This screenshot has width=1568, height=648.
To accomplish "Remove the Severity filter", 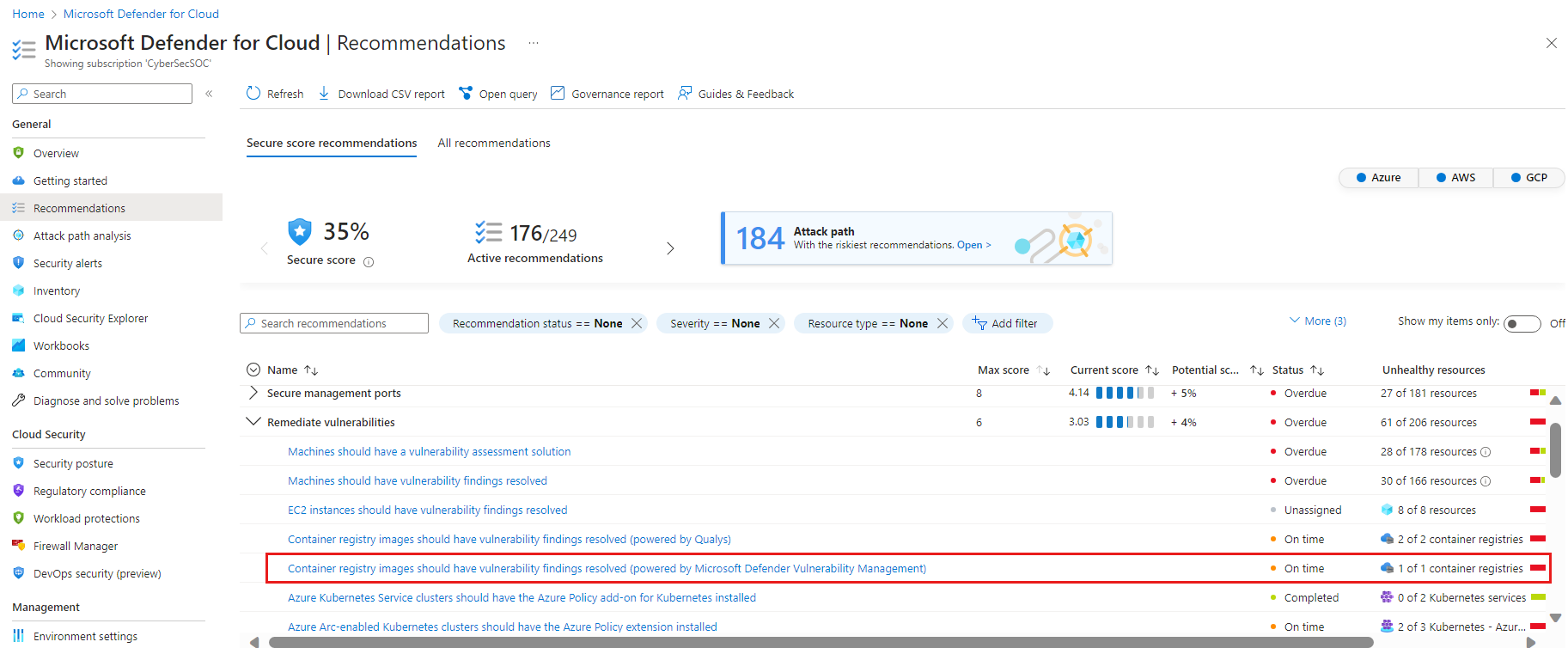I will (774, 323).
